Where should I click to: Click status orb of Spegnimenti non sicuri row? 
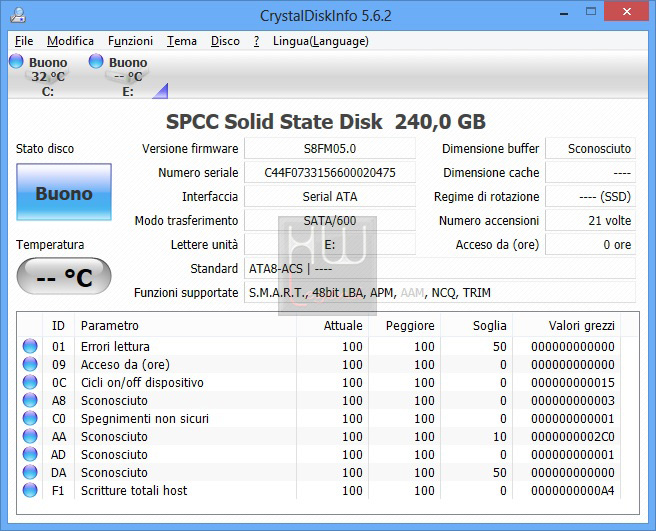coord(30,418)
